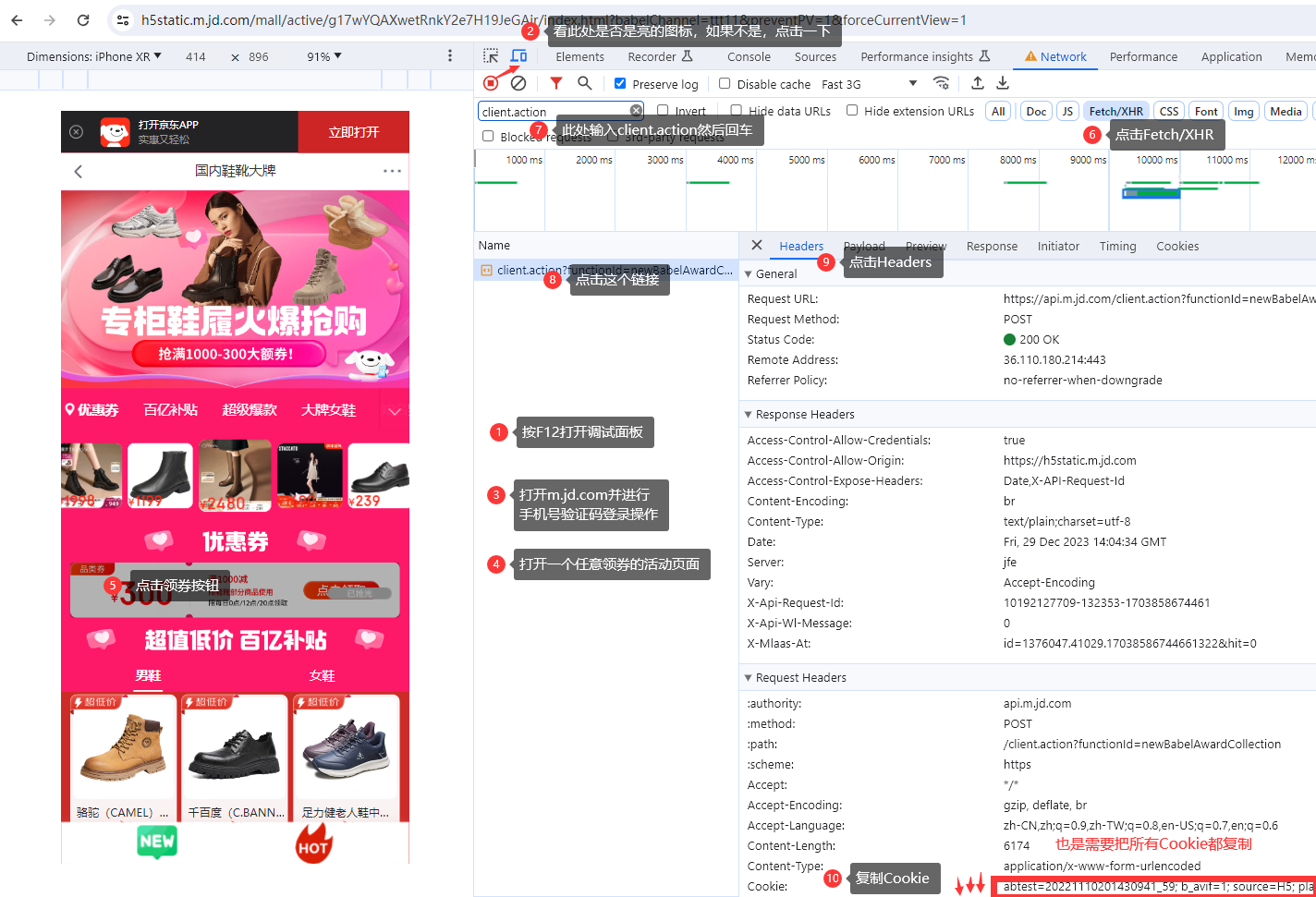Check Hide extension URLs
Image resolution: width=1316 pixels, height=897 pixels.
point(852,111)
